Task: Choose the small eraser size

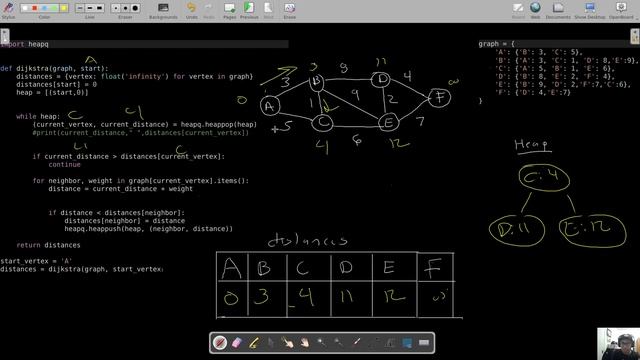Action: tap(116, 8)
